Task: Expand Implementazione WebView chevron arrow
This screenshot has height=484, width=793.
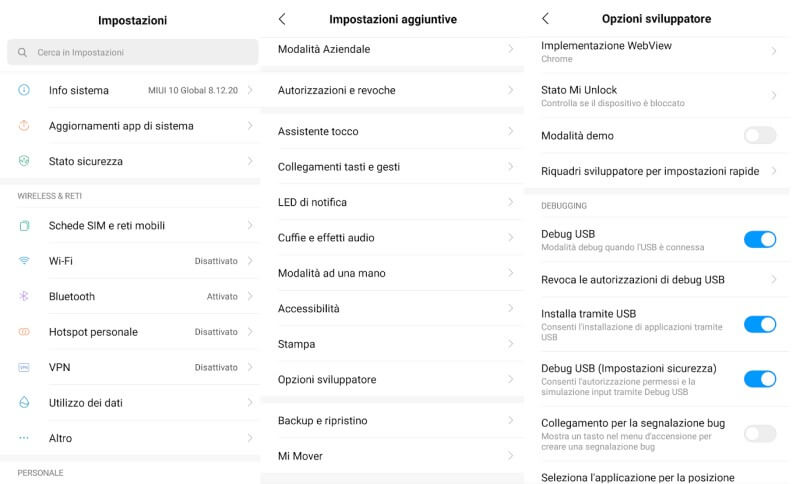Action: [x=774, y=51]
